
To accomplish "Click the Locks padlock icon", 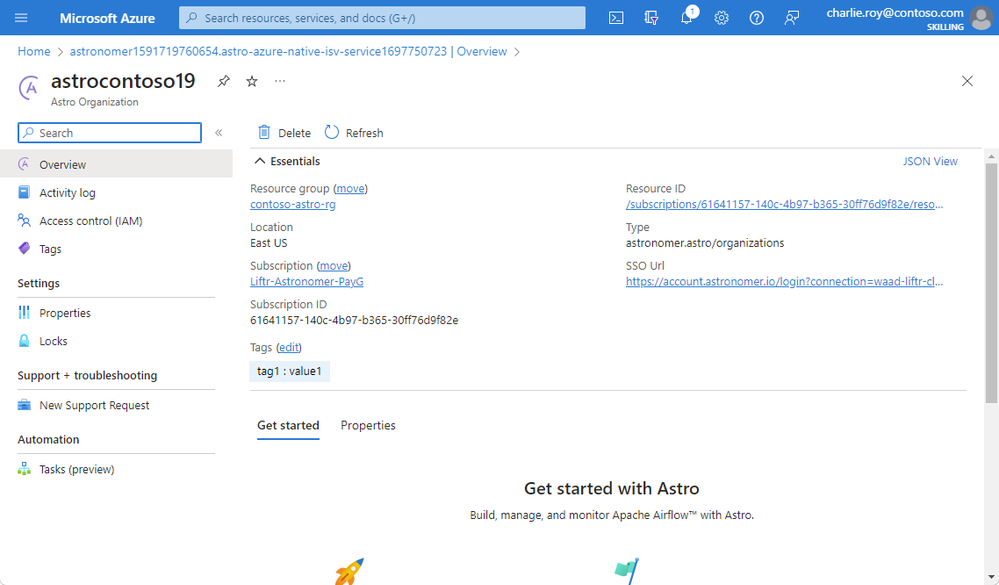I will [x=24, y=340].
